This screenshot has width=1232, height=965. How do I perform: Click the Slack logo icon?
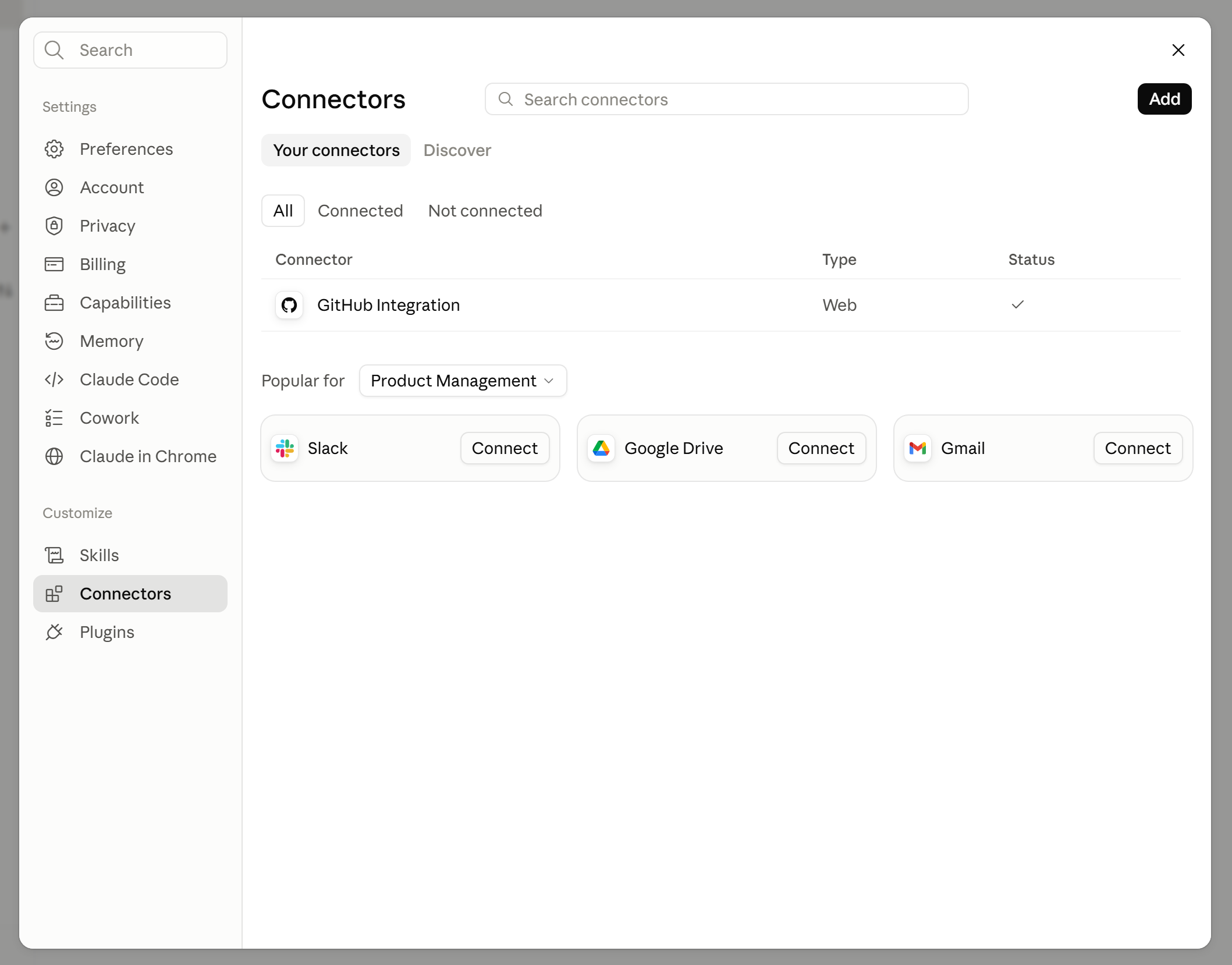[x=285, y=448]
